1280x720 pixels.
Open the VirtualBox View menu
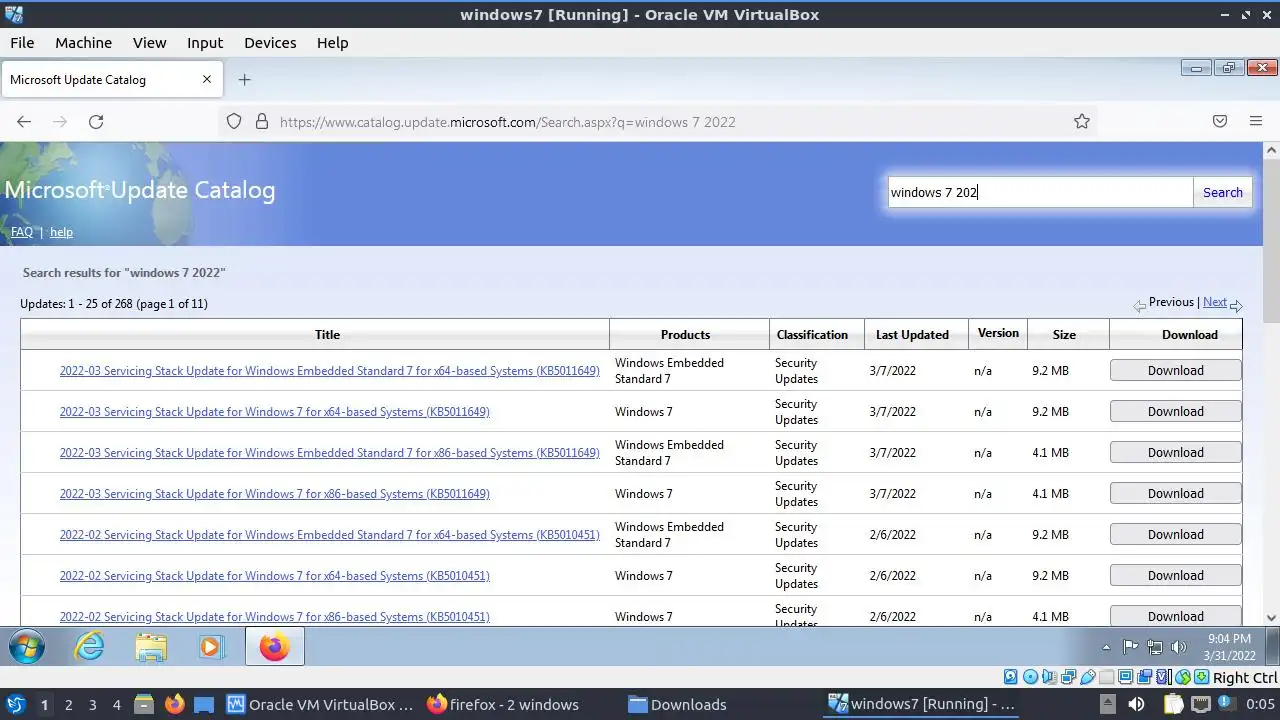tap(149, 43)
